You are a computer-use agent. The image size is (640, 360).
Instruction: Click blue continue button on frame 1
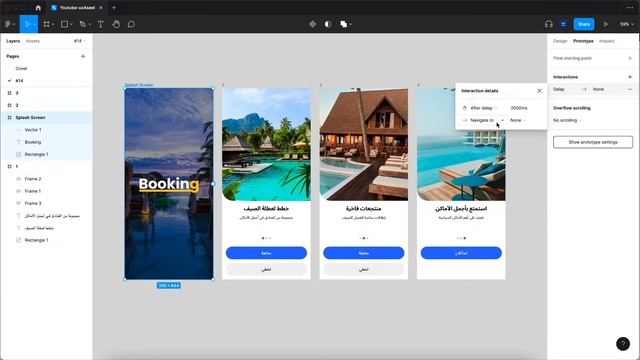[266, 253]
